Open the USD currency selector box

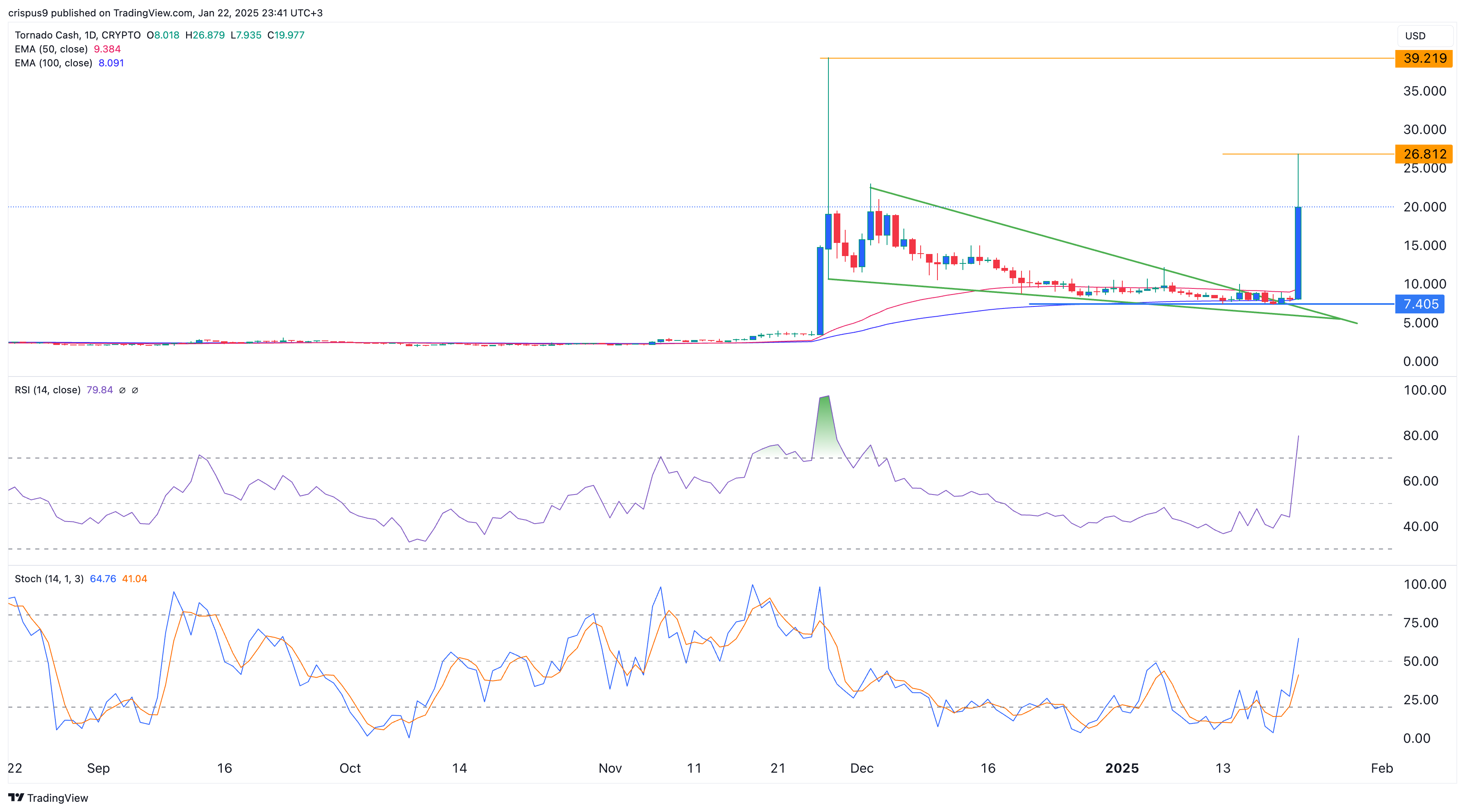point(1425,36)
